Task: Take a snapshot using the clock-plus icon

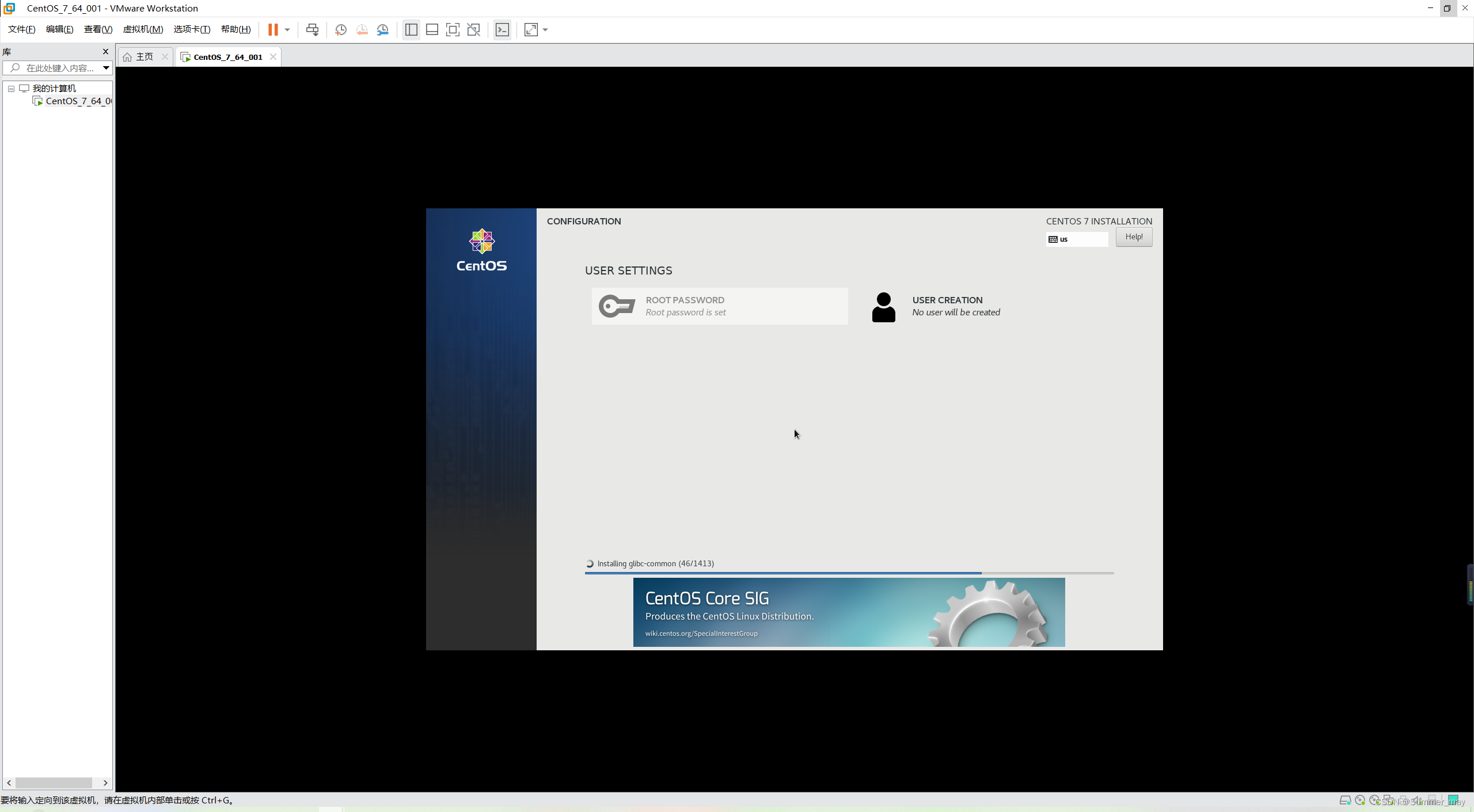Action: click(340, 29)
